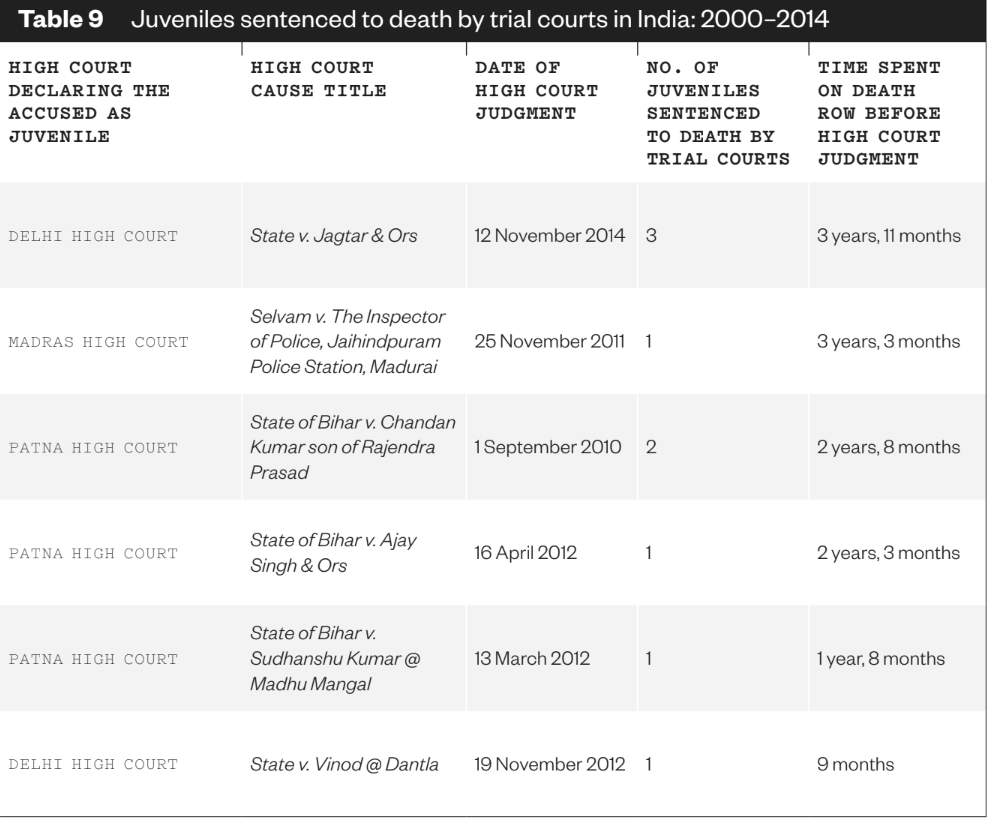Select the date 25 November 2011
The width and height of the screenshot is (988, 819).
click(549, 342)
